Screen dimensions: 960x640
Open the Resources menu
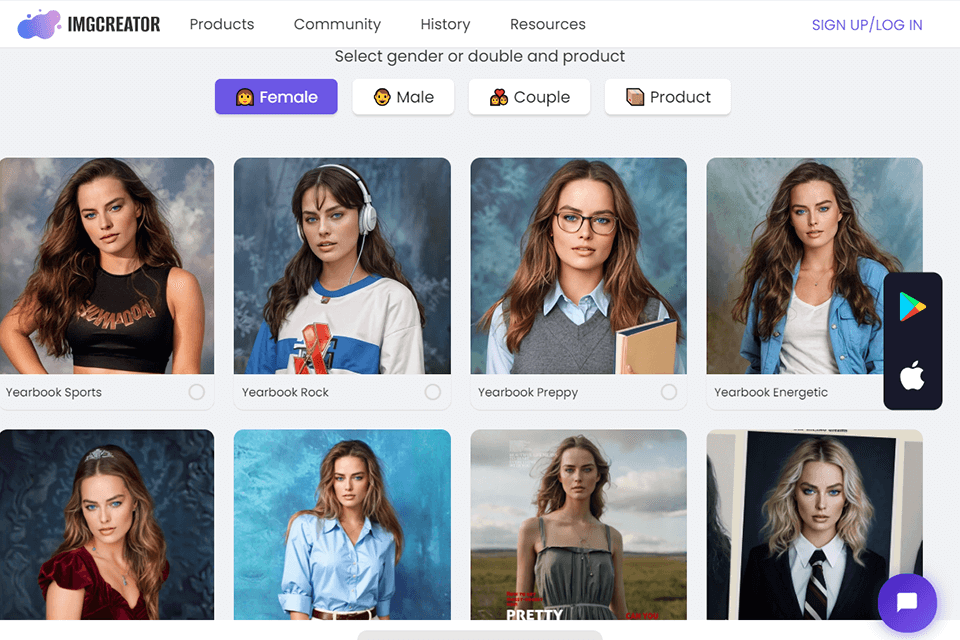pyautogui.click(x=547, y=24)
